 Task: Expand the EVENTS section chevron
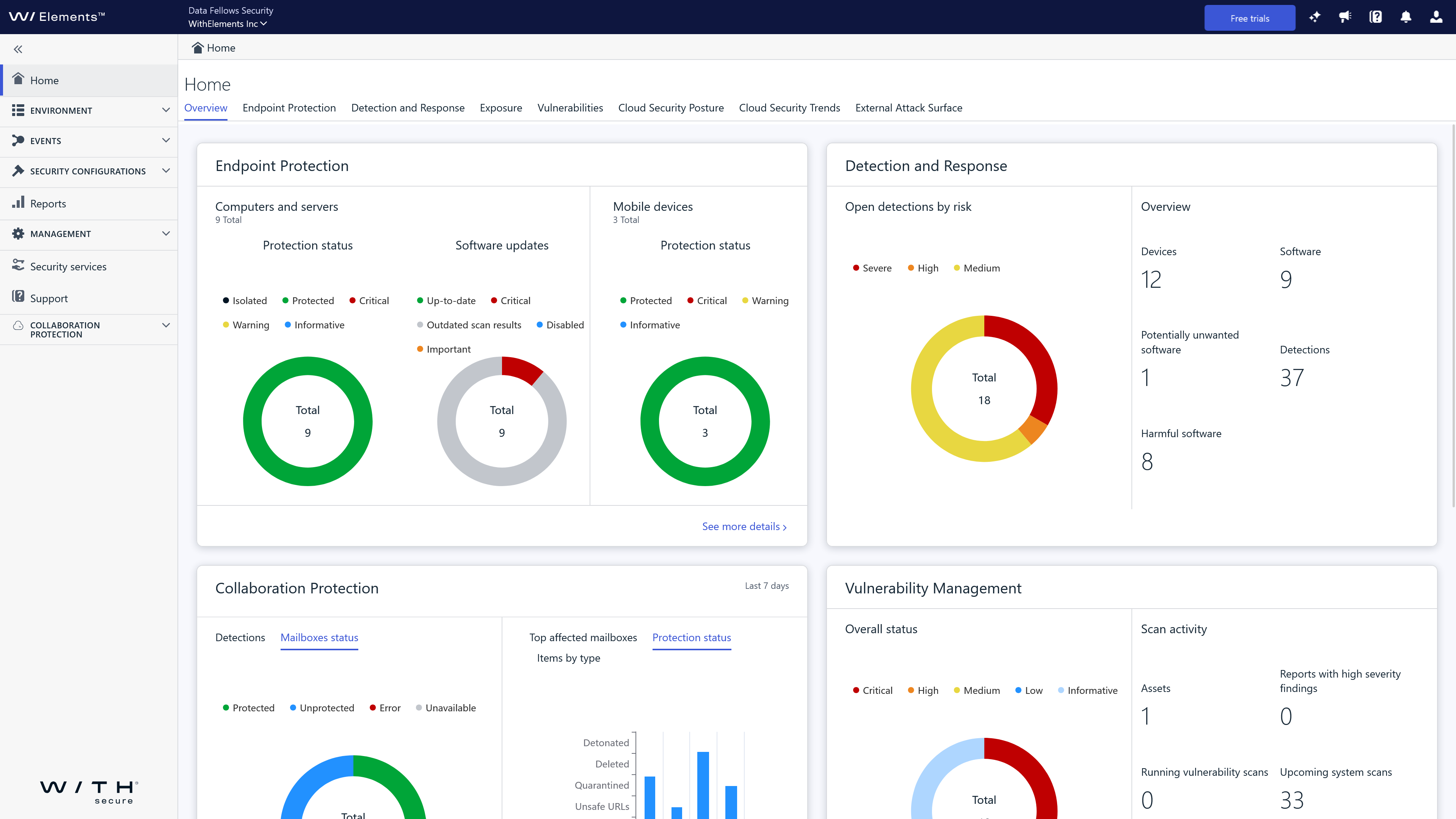pyautogui.click(x=166, y=140)
